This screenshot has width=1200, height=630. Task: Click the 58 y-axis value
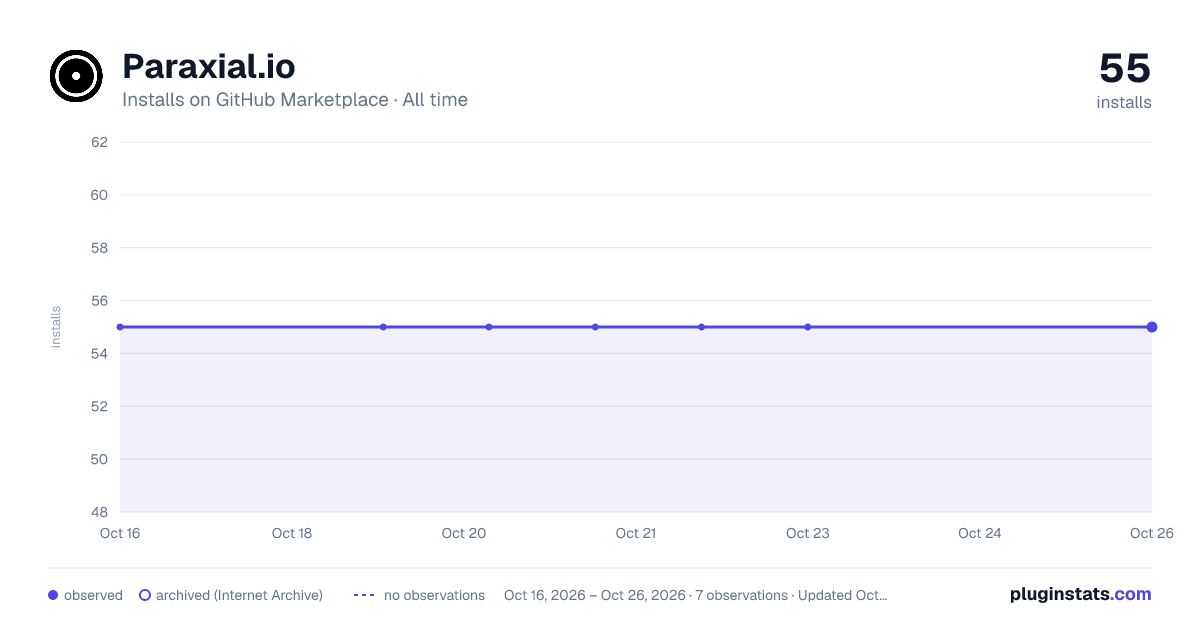tap(99, 248)
